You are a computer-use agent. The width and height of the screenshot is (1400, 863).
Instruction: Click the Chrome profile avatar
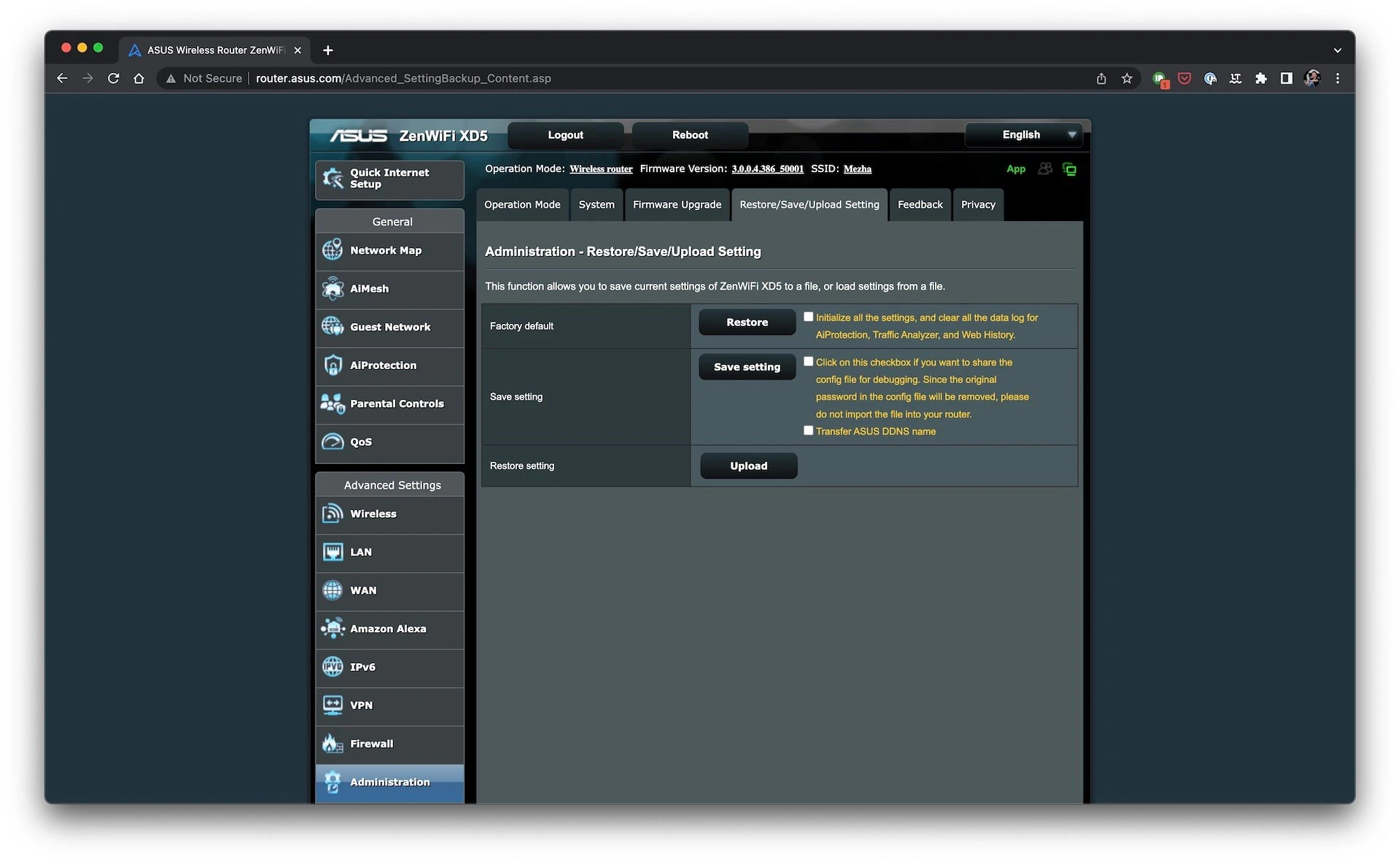pos(1312,78)
